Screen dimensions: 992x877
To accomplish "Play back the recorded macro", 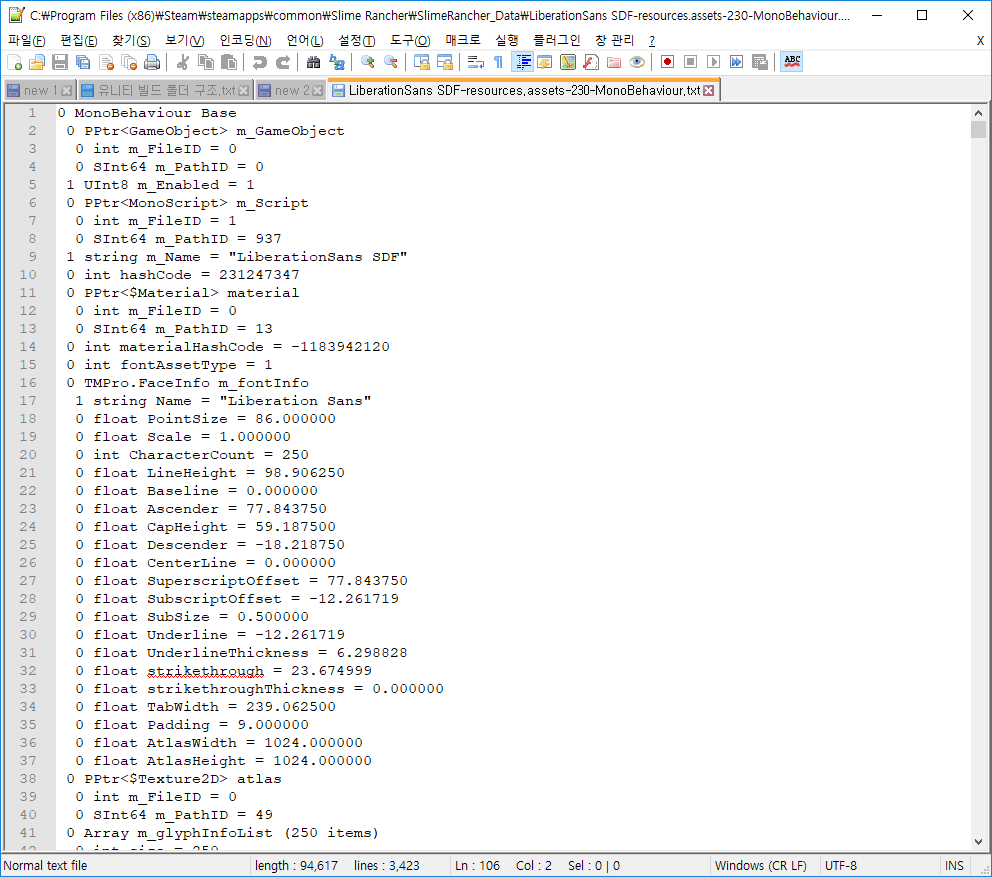I will [x=714, y=61].
